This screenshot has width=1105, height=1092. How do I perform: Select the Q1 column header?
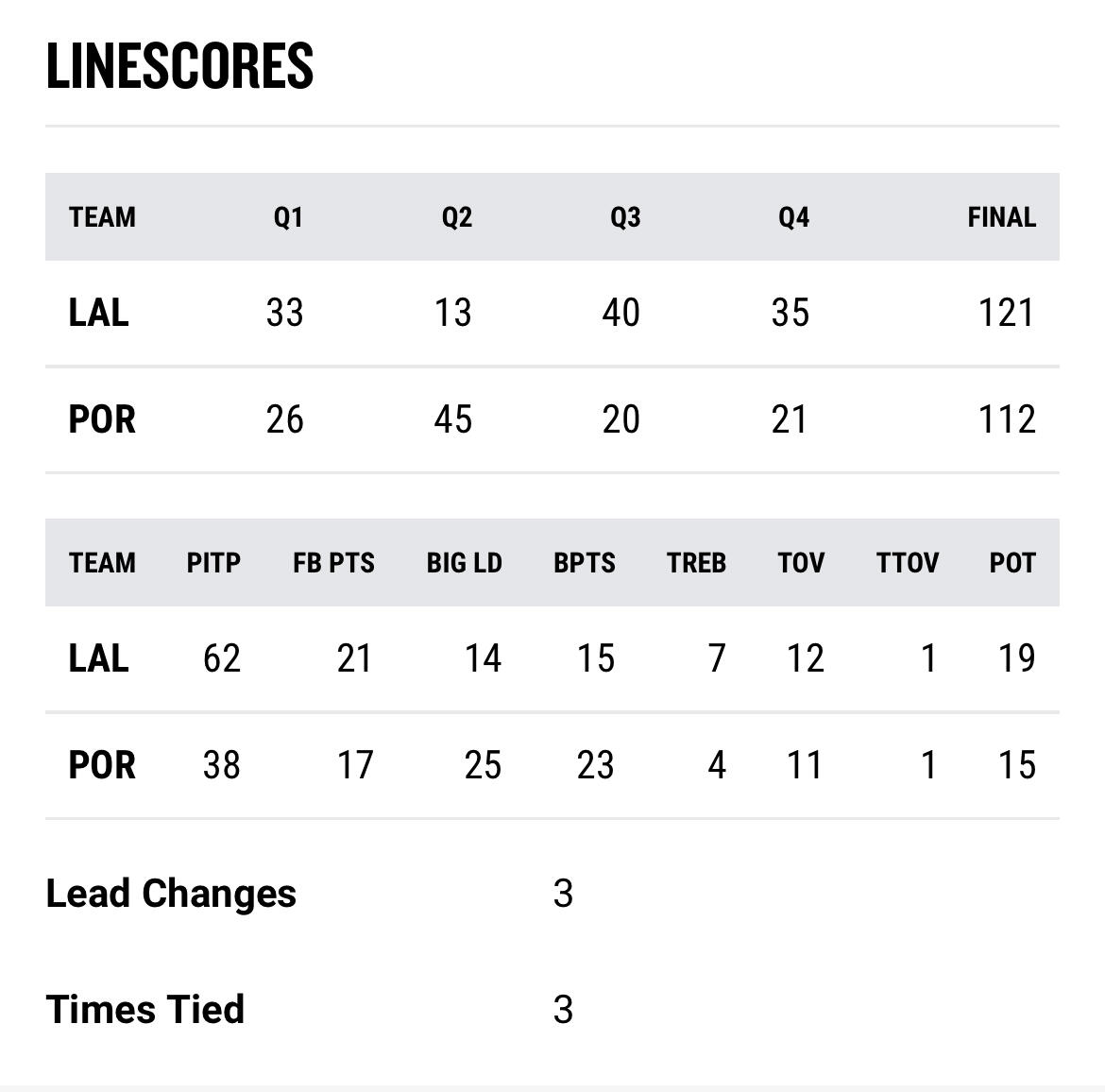288,217
